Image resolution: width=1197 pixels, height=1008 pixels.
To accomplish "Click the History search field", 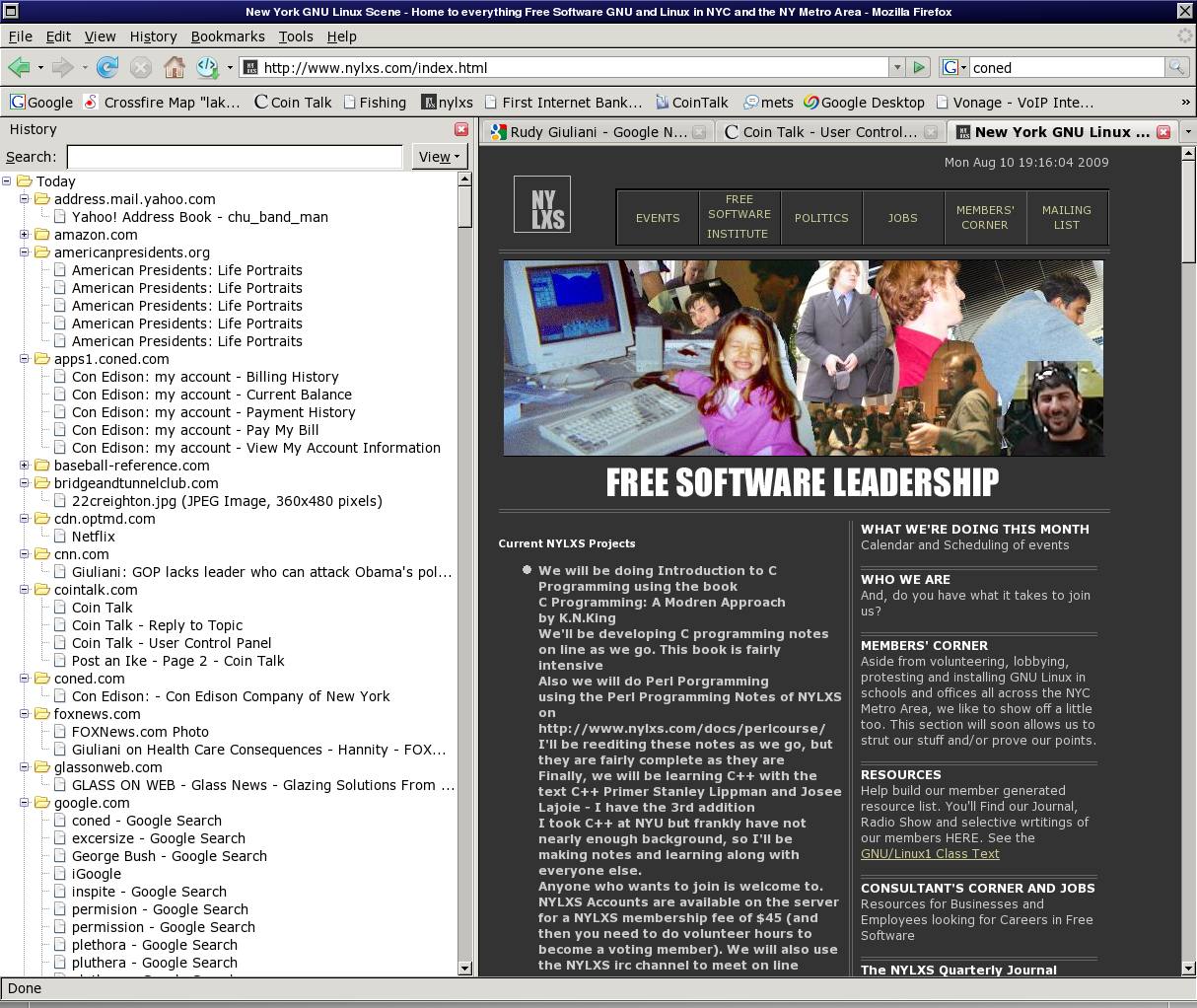I will coord(235,157).
